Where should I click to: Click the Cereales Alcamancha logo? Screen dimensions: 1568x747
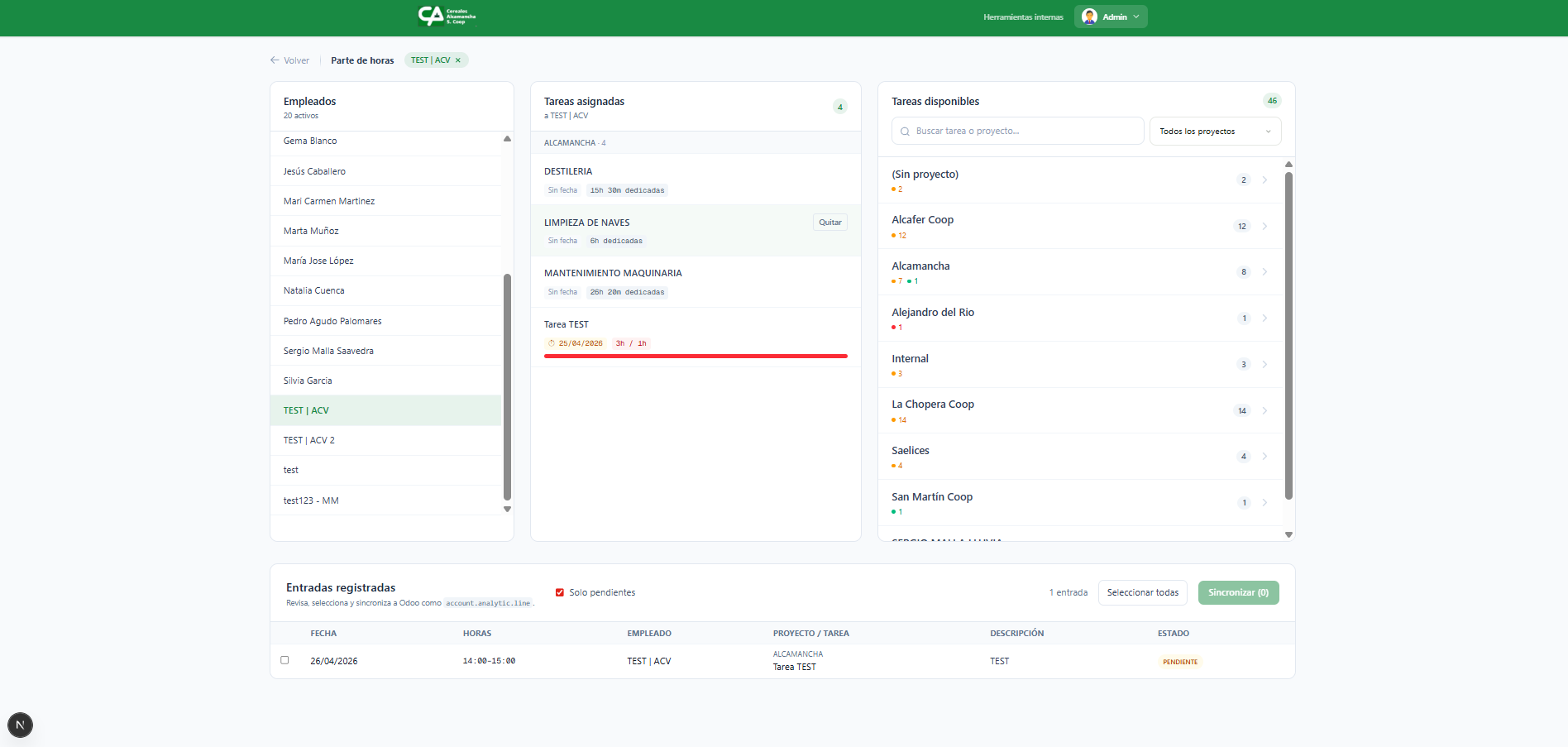(x=447, y=17)
